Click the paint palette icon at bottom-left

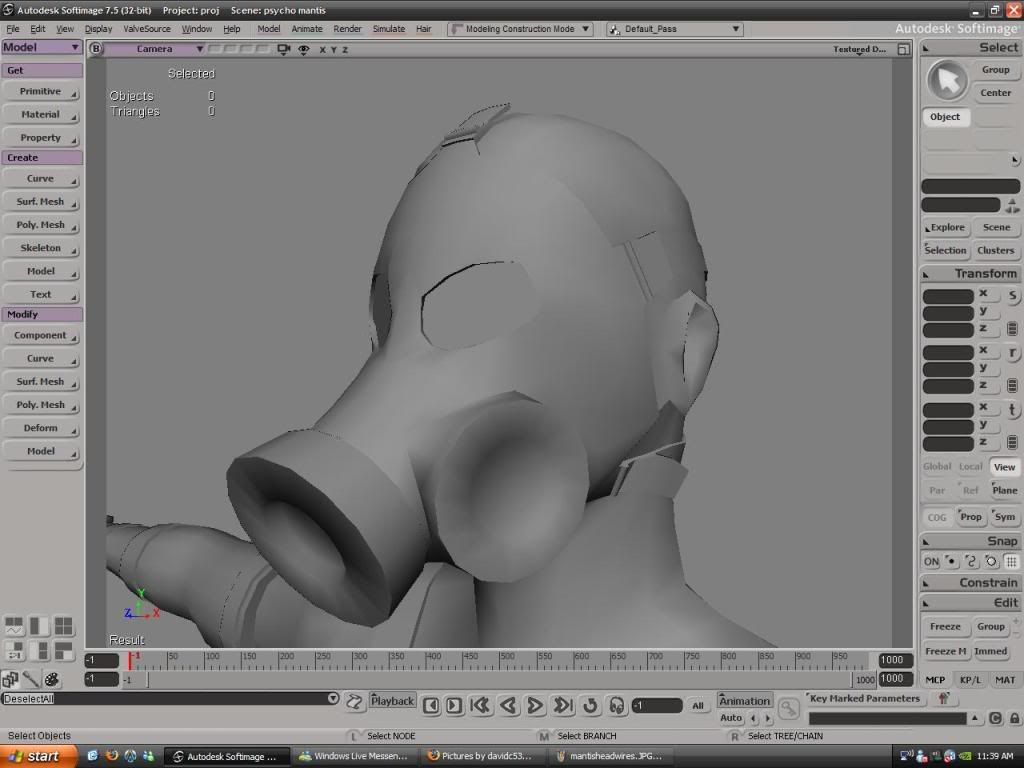(51, 680)
